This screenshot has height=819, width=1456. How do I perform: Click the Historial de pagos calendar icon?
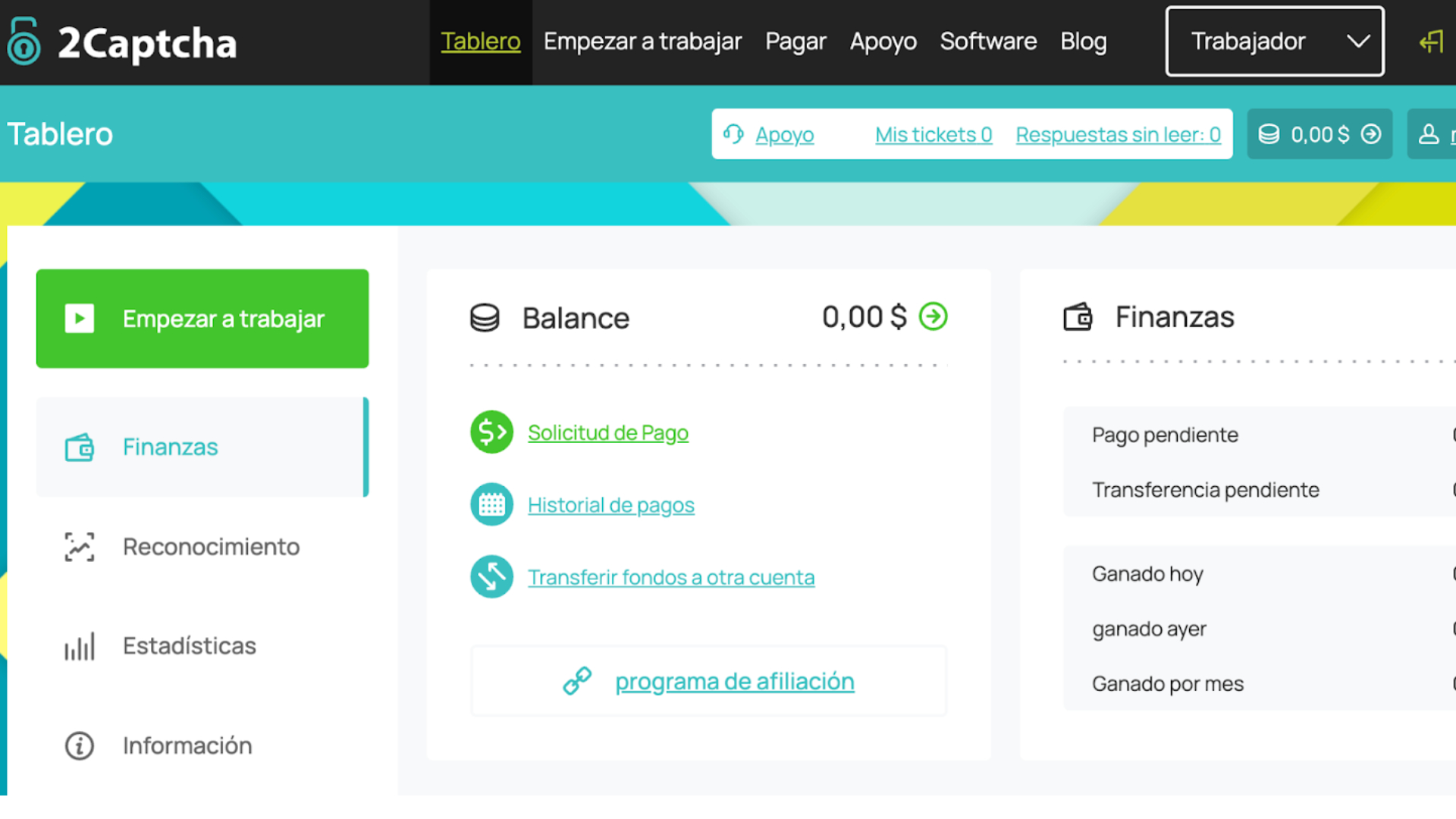click(x=491, y=504)
